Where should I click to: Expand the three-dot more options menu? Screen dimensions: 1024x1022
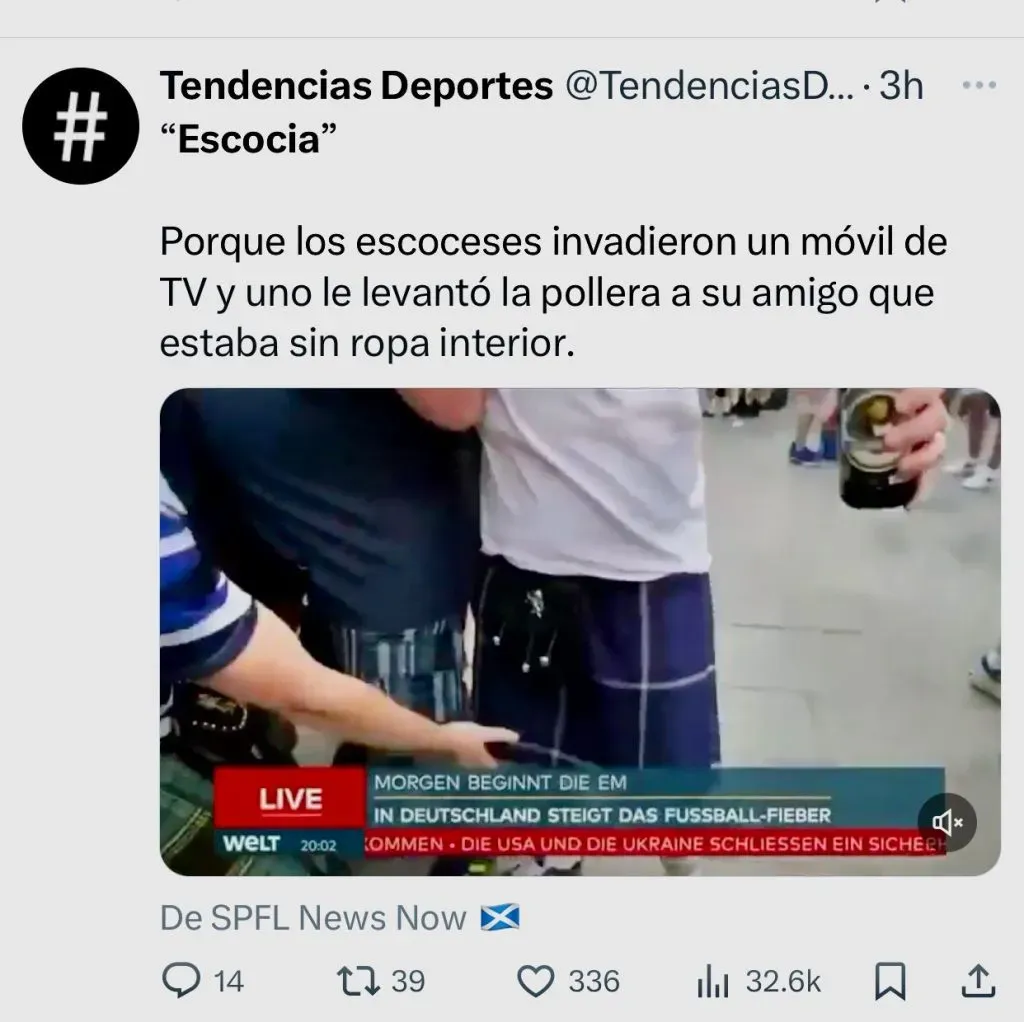980,85
